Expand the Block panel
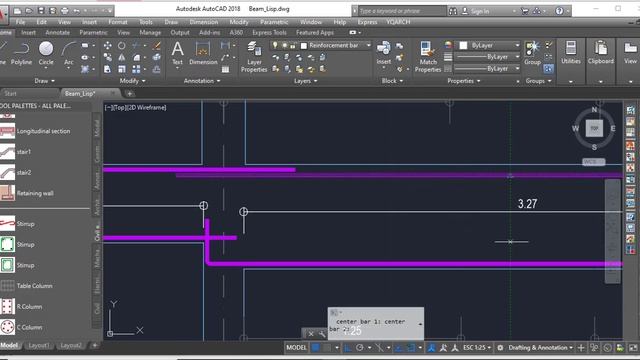 point(392,81)
